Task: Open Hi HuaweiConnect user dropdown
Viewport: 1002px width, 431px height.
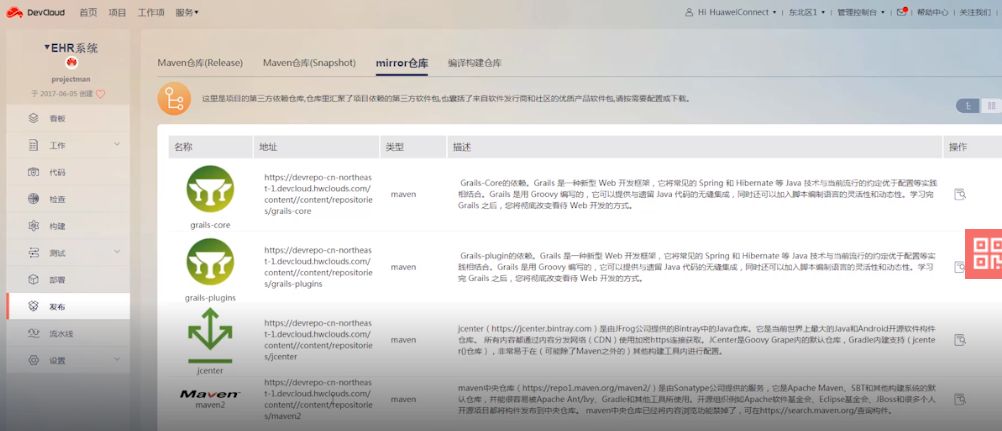Action: tap(730, 12)
